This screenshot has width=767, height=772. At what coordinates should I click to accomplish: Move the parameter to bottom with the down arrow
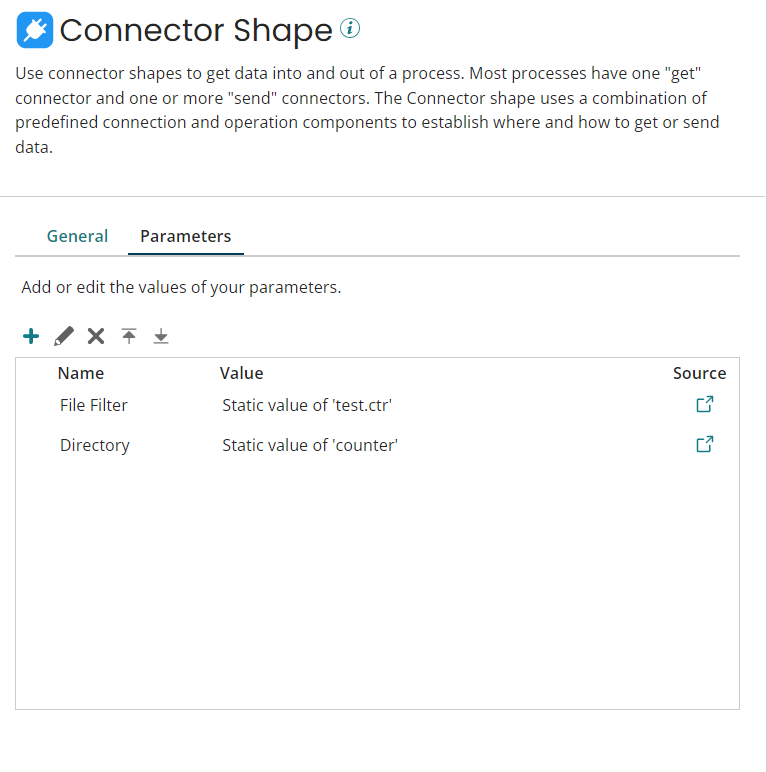click(161, 336)
